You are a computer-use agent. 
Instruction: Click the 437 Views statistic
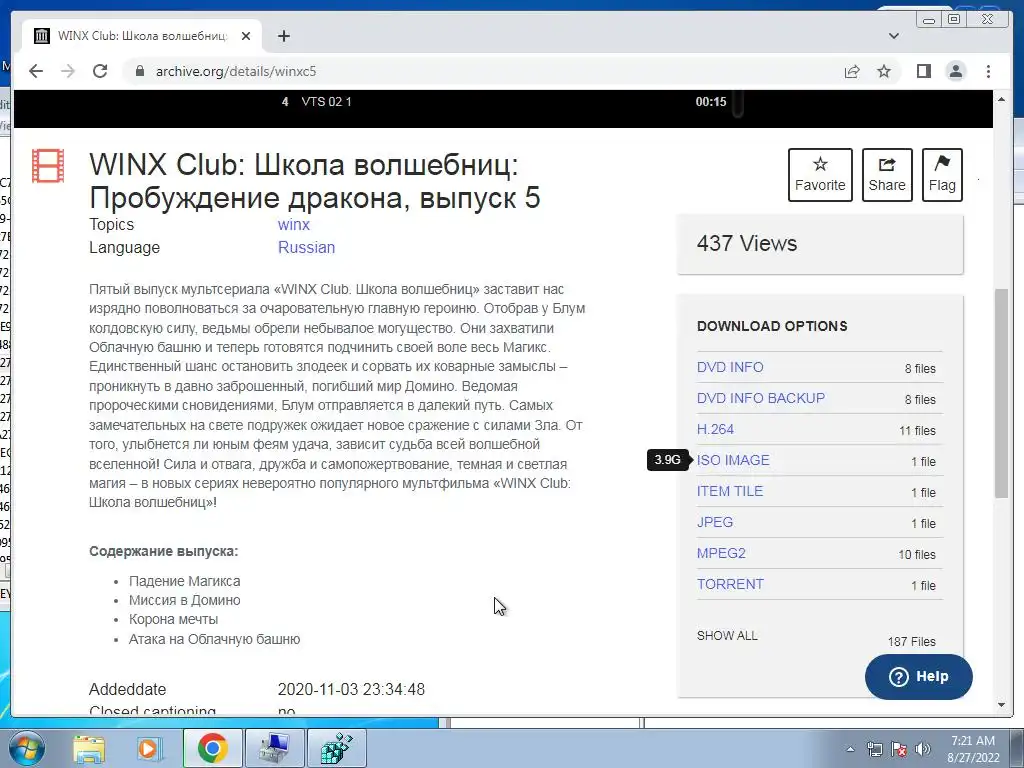click(x=746, y=244)
